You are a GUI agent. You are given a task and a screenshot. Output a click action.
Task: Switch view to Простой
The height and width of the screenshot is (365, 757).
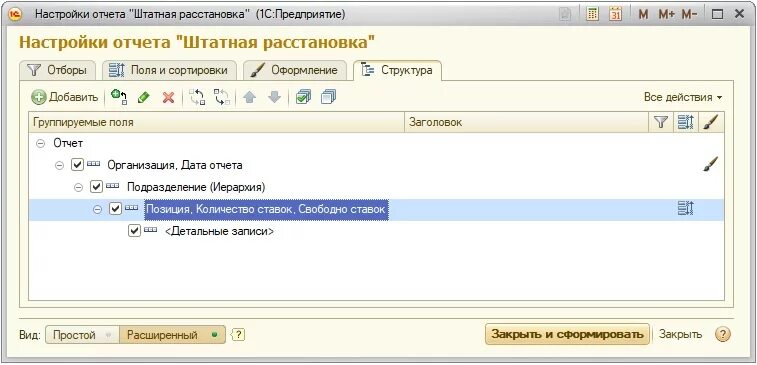tap(81, 335)
